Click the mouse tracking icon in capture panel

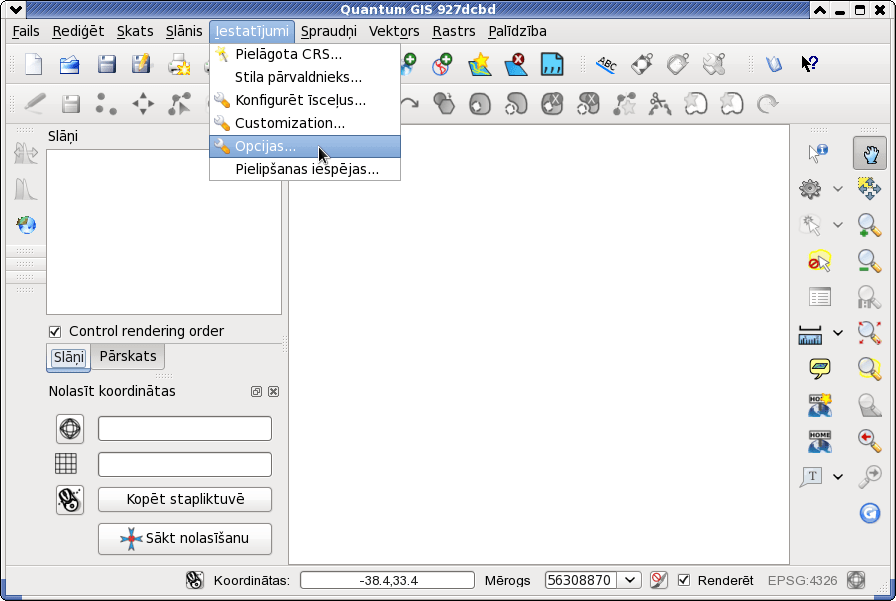(70, 500)
